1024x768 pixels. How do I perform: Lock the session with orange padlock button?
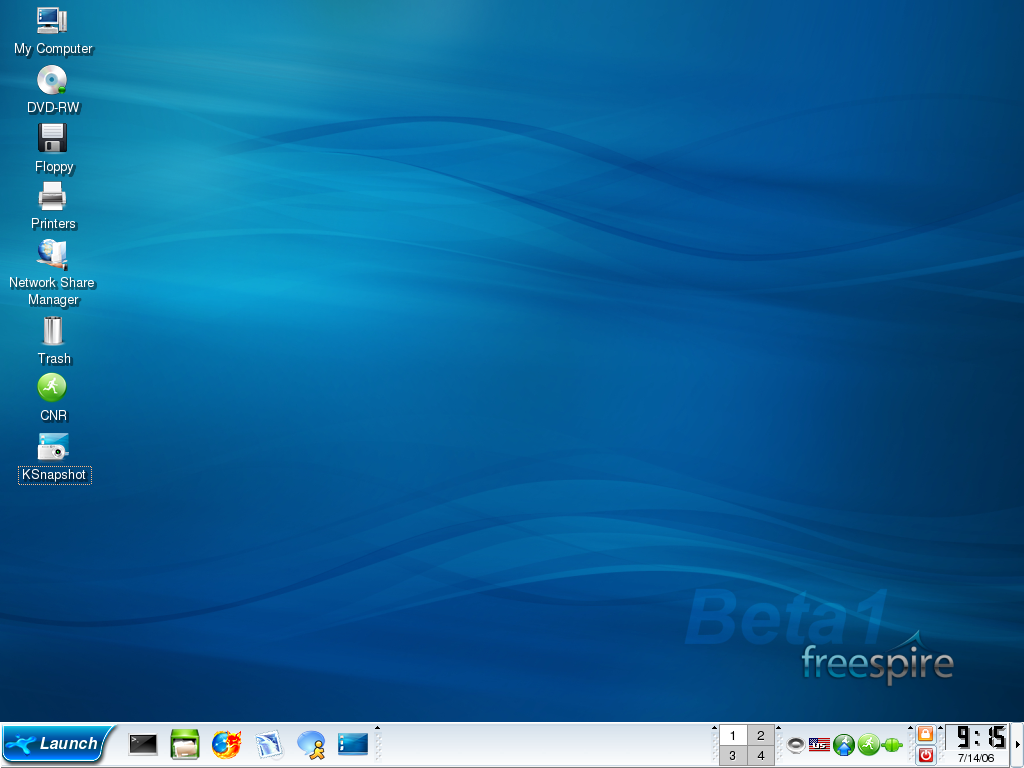tap(925, 734)
